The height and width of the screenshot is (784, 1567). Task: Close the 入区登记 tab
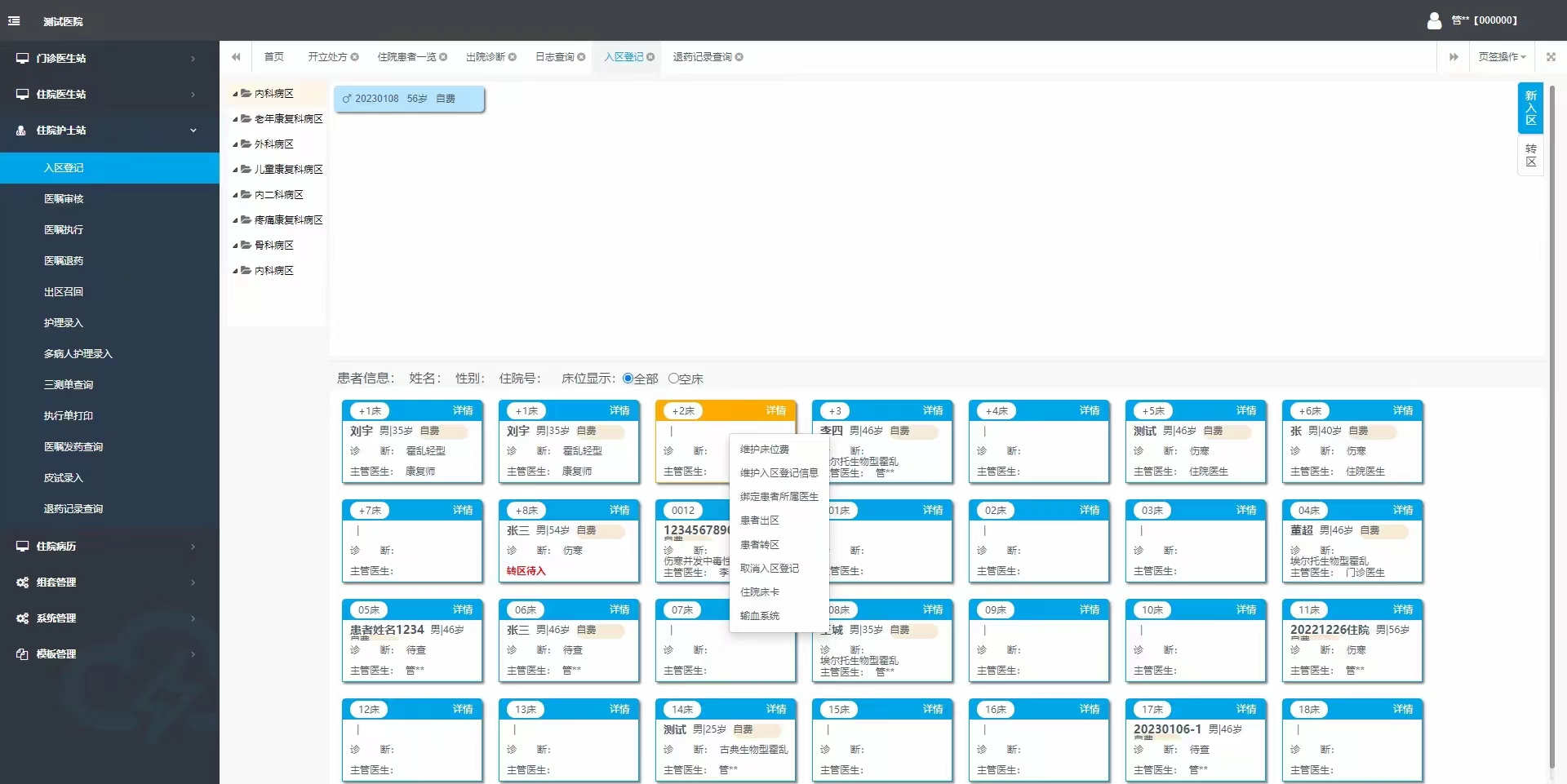(650, 57)
